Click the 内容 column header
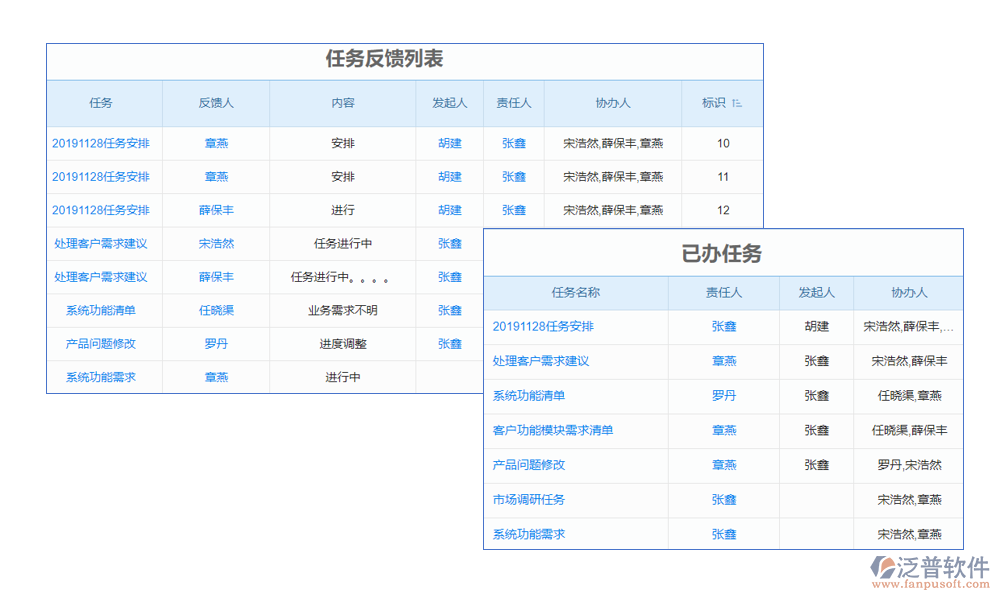The image size is (1000, 600). pyautogui.click(x=343, y=103)
